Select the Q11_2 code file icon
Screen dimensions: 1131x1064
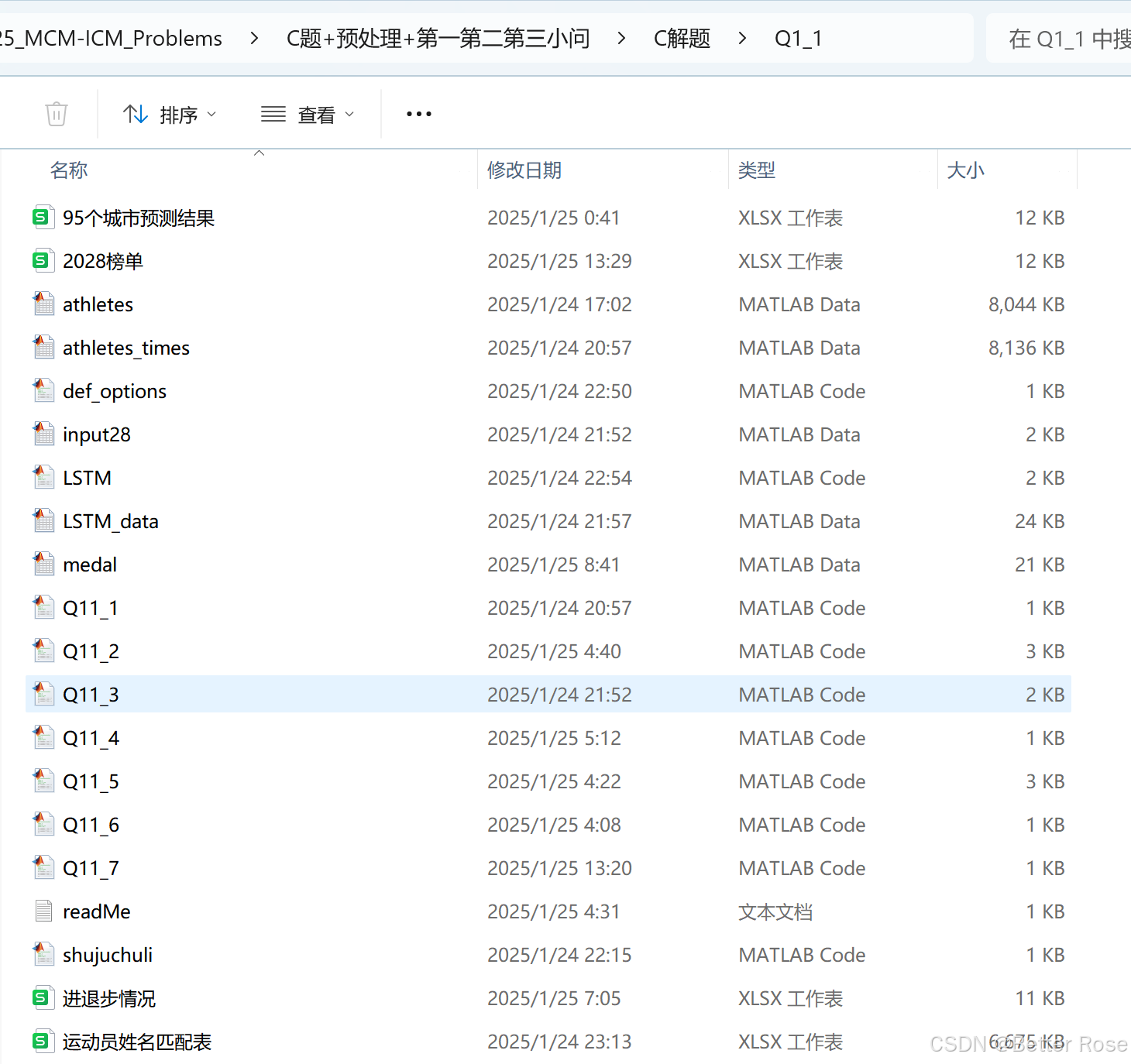43,651
